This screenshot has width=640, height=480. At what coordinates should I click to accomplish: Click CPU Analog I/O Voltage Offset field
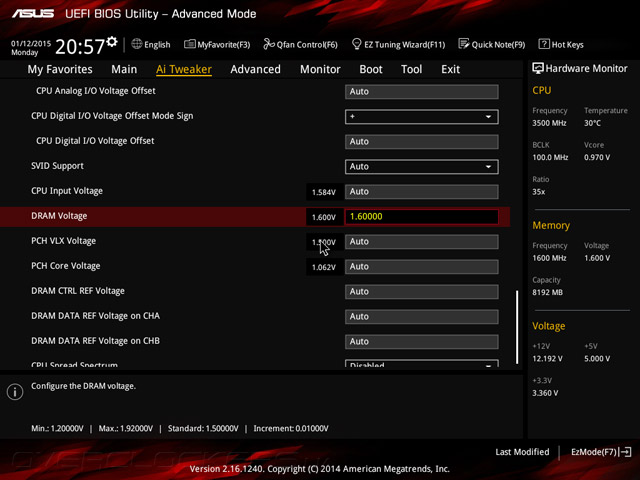click(422, 91)
